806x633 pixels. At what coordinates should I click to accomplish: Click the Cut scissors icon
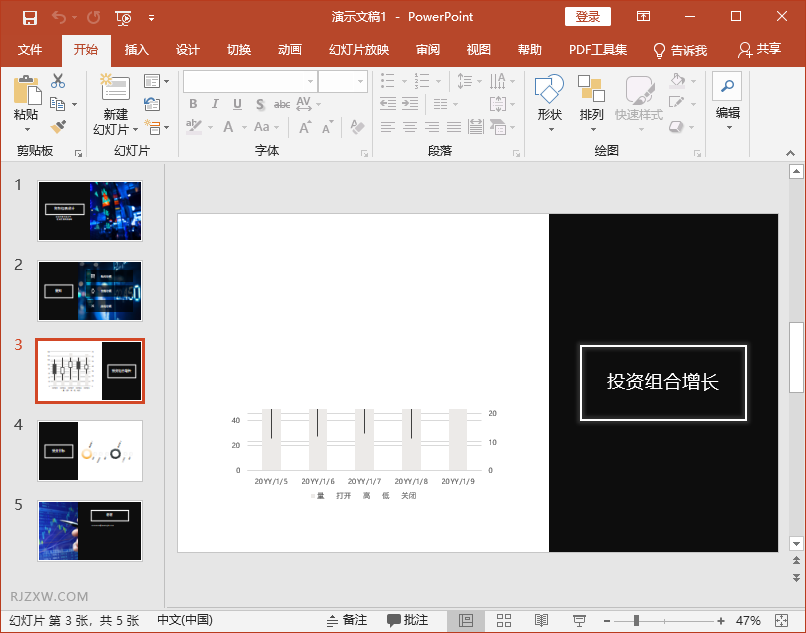click(58, 81)
